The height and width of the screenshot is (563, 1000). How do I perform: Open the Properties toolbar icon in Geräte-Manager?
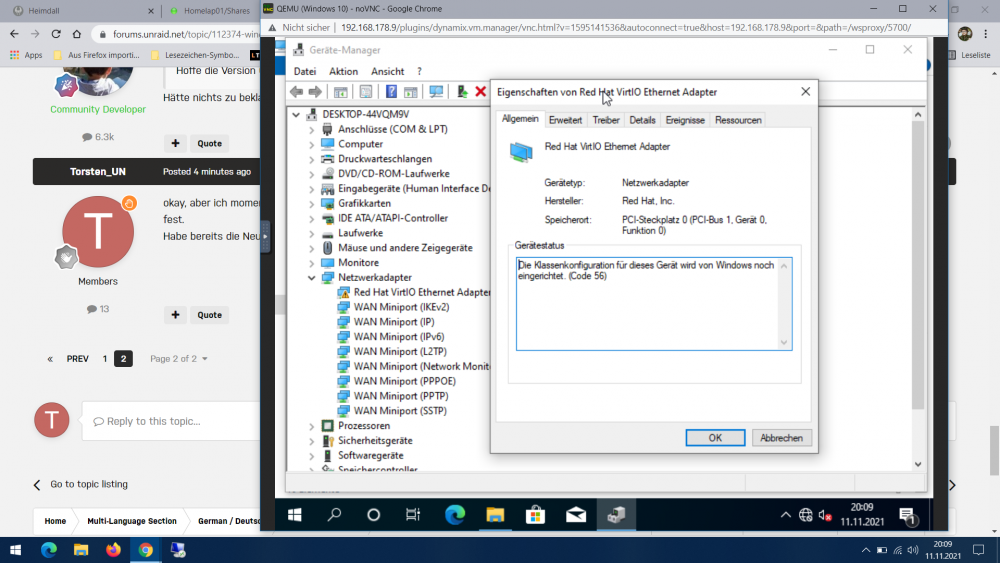(365, 92)
